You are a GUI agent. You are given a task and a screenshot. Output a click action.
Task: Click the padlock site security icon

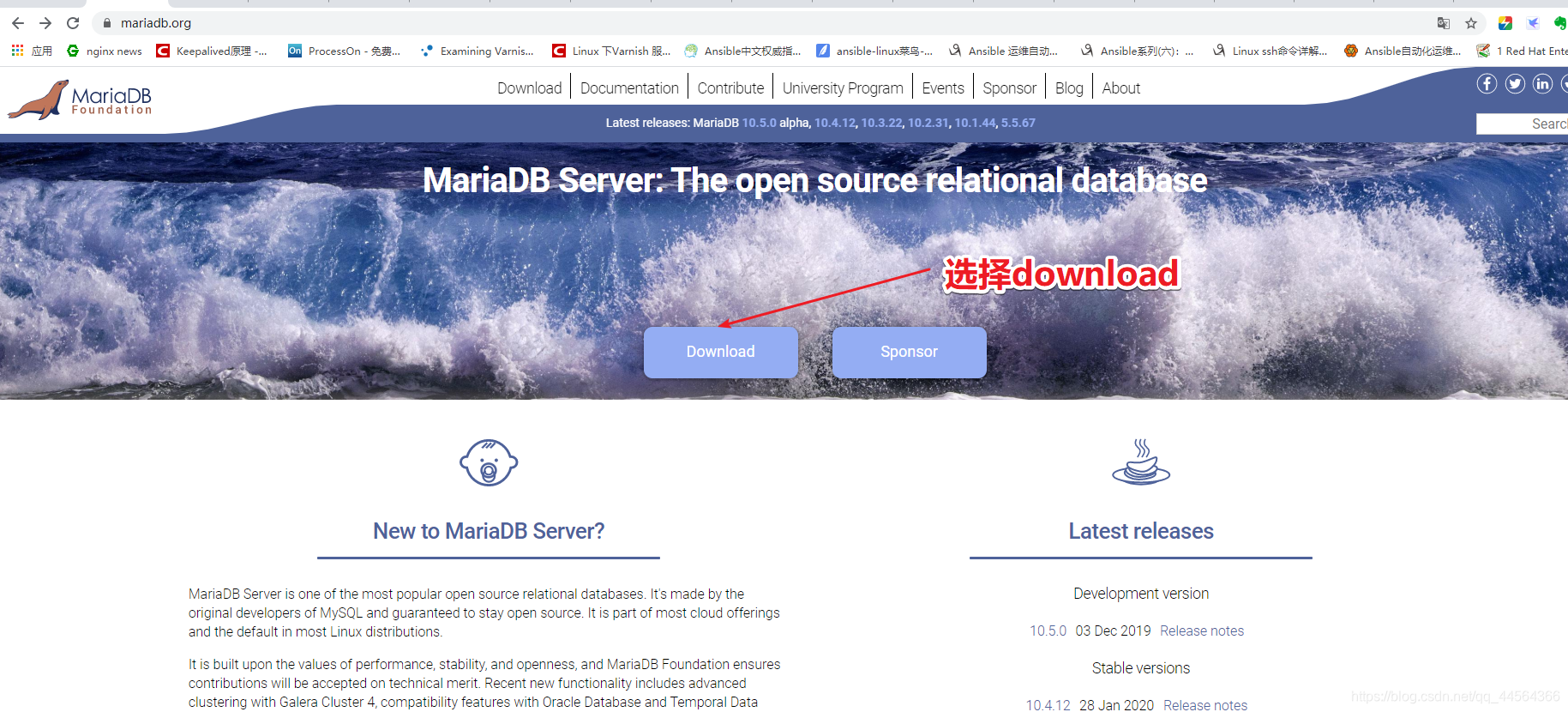[107, 23]
